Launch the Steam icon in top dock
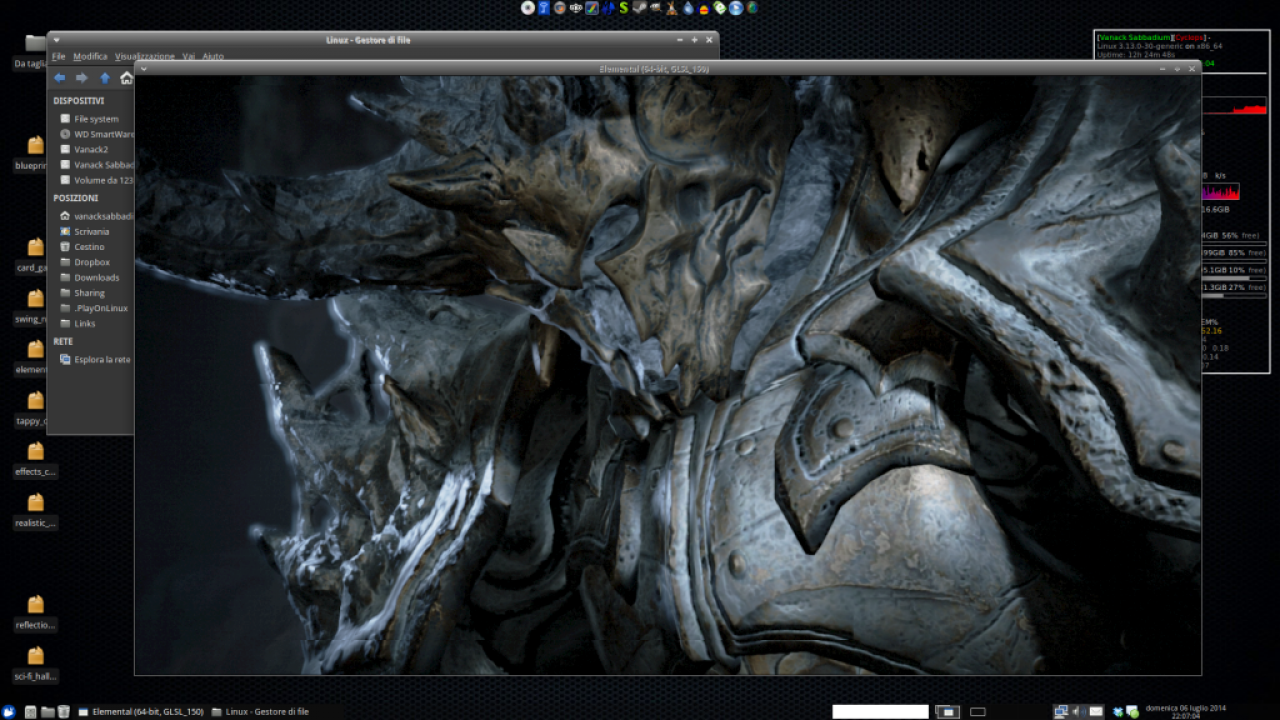 pyautogui.click(x=639, y=8)
